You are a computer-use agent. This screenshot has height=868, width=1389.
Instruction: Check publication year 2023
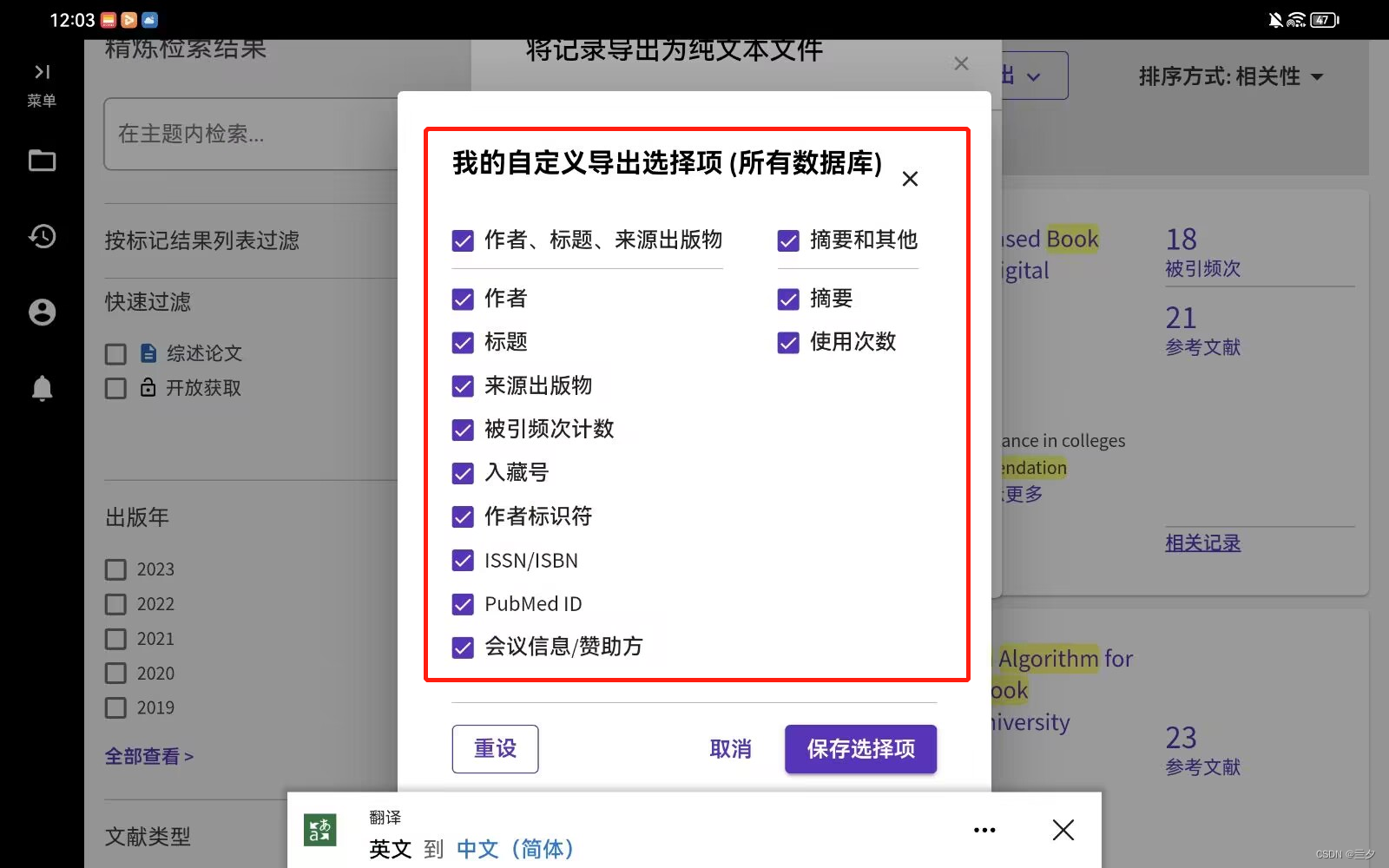click(115, 569)
